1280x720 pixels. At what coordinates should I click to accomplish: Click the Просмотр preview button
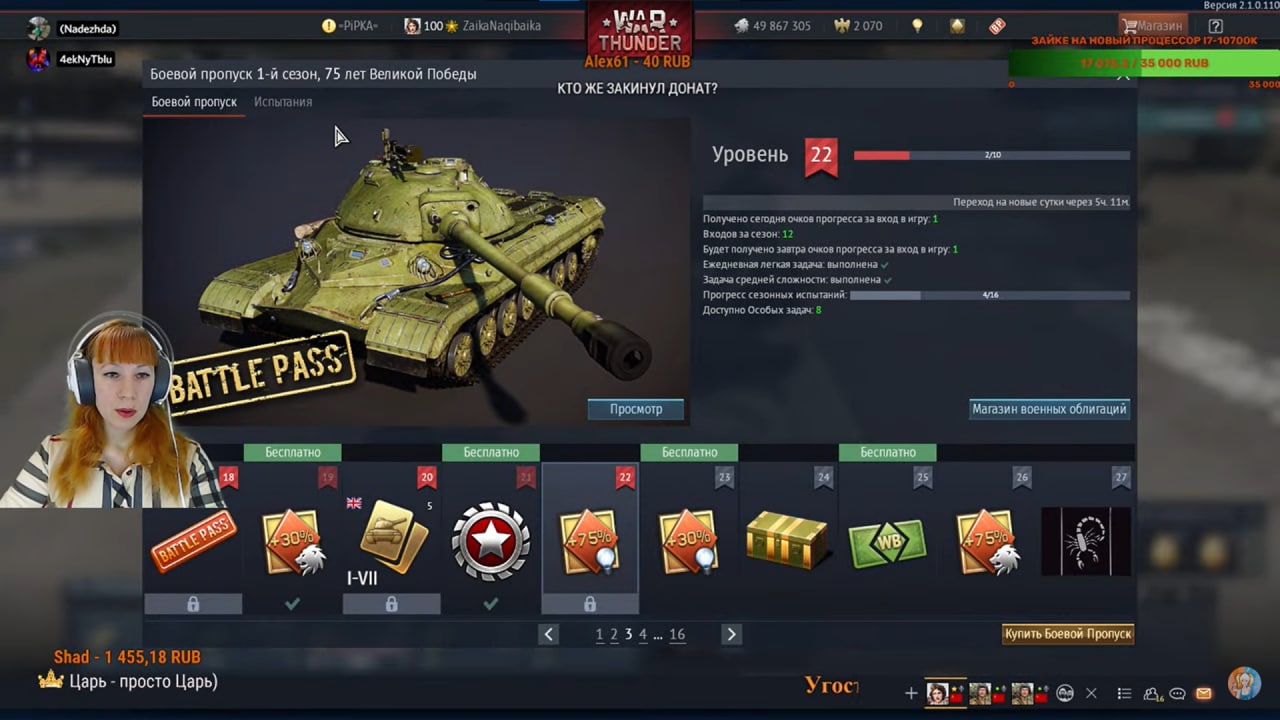pyautogui.click(x=636, y=409)
